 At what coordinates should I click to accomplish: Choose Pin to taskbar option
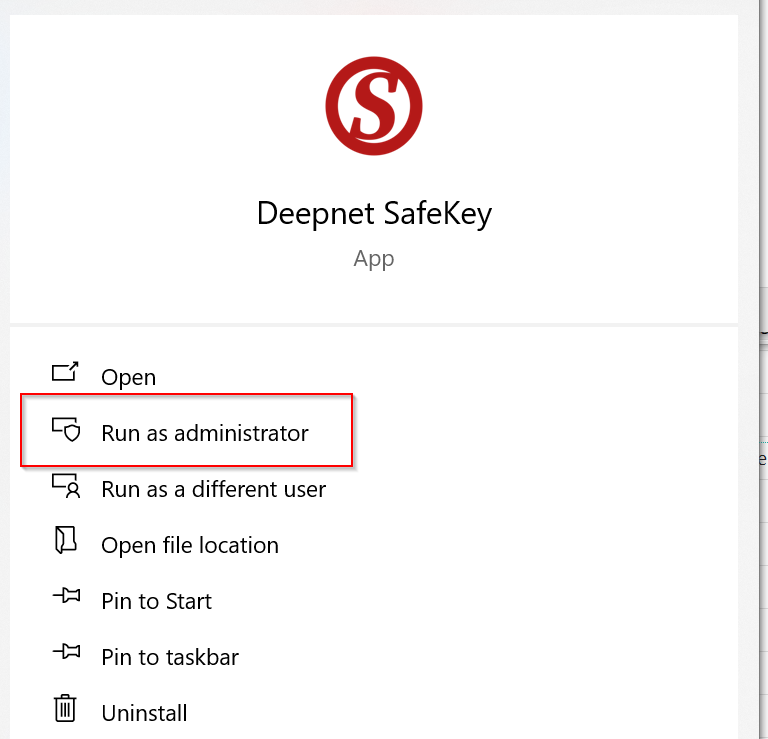(x=170, y=658)
